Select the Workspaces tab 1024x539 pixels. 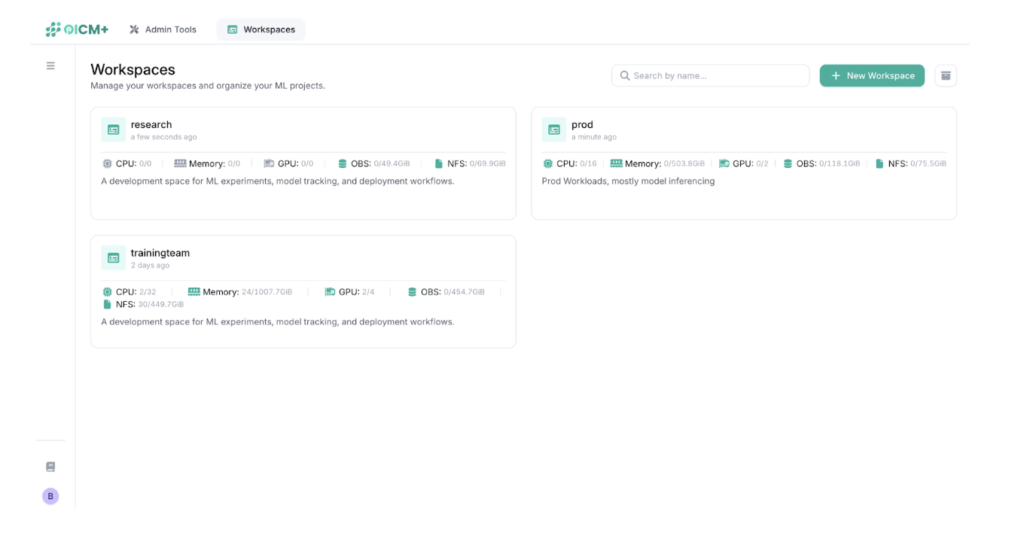tap(261, 30)
